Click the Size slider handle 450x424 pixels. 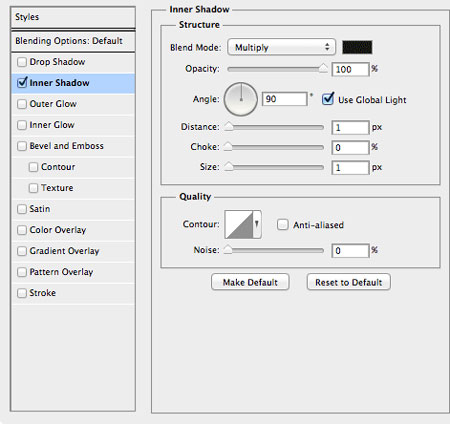(x=229, y=166)
